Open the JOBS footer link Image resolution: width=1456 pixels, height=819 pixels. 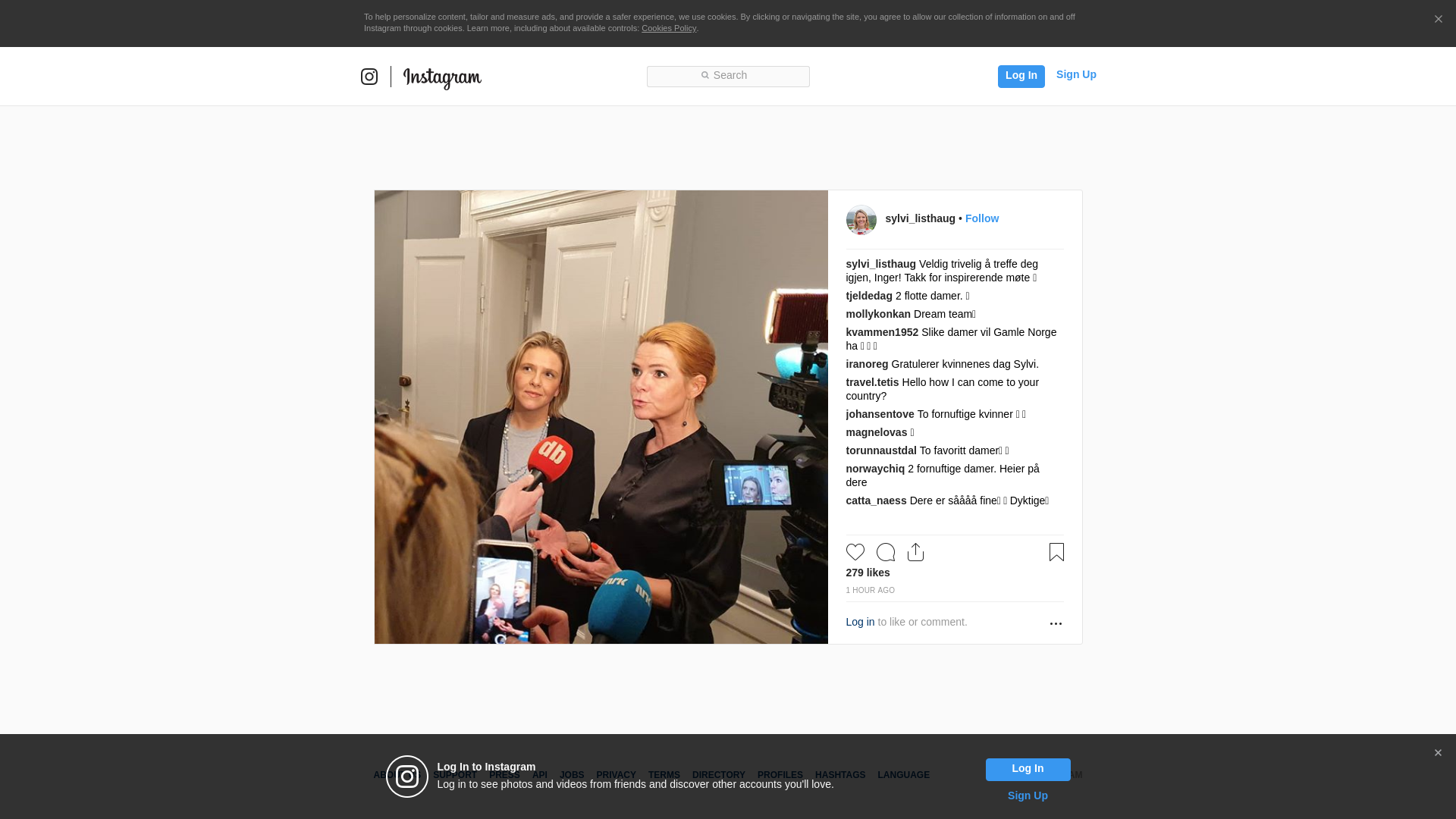(x=572, y=775)
